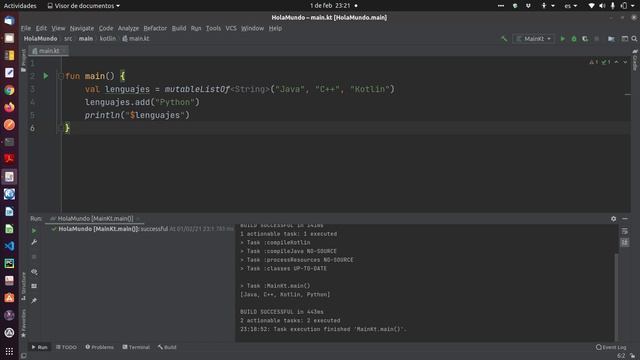This screenshot has height=360, width=640.
Task: Open the Run menu
Action: click(196, 28)
